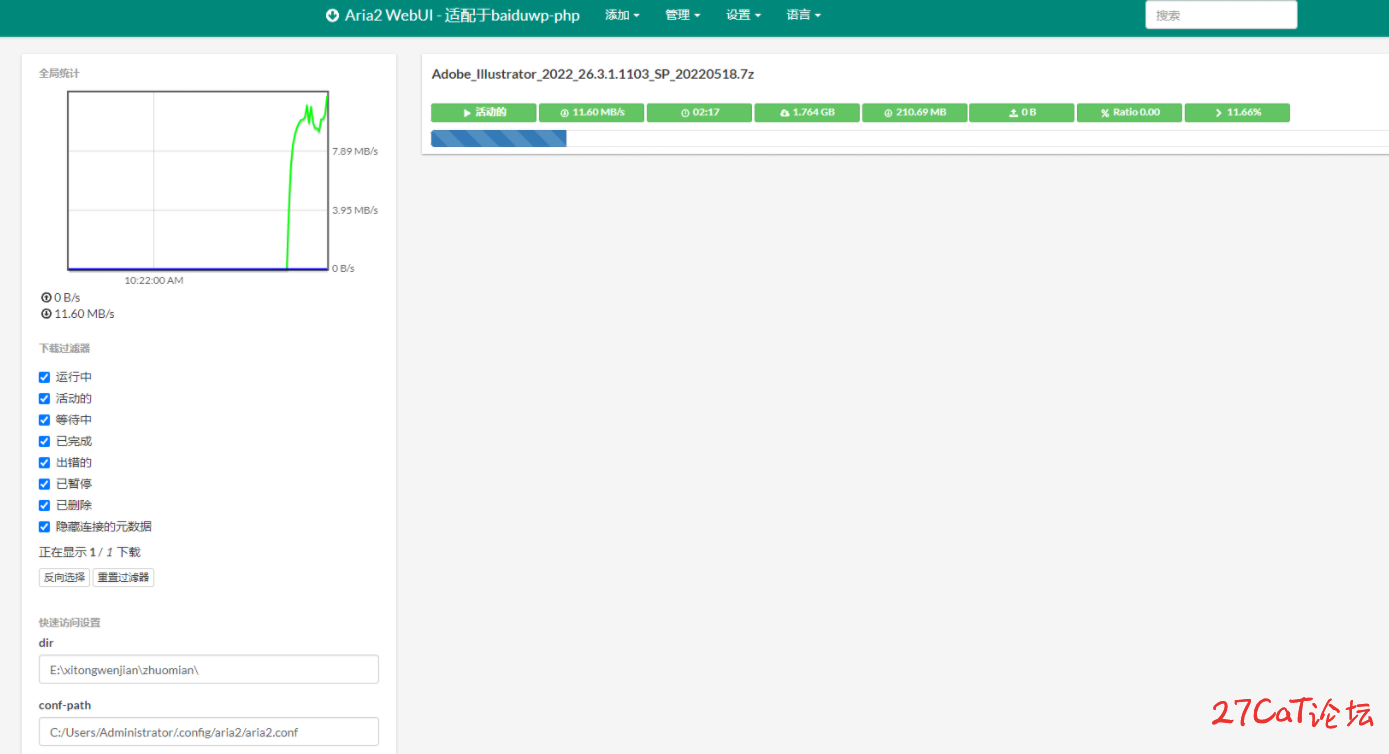This screenshot has height=754, width=1389.
Task: Click the 11.66% progress badge
Action: [x=1237, y=112]
